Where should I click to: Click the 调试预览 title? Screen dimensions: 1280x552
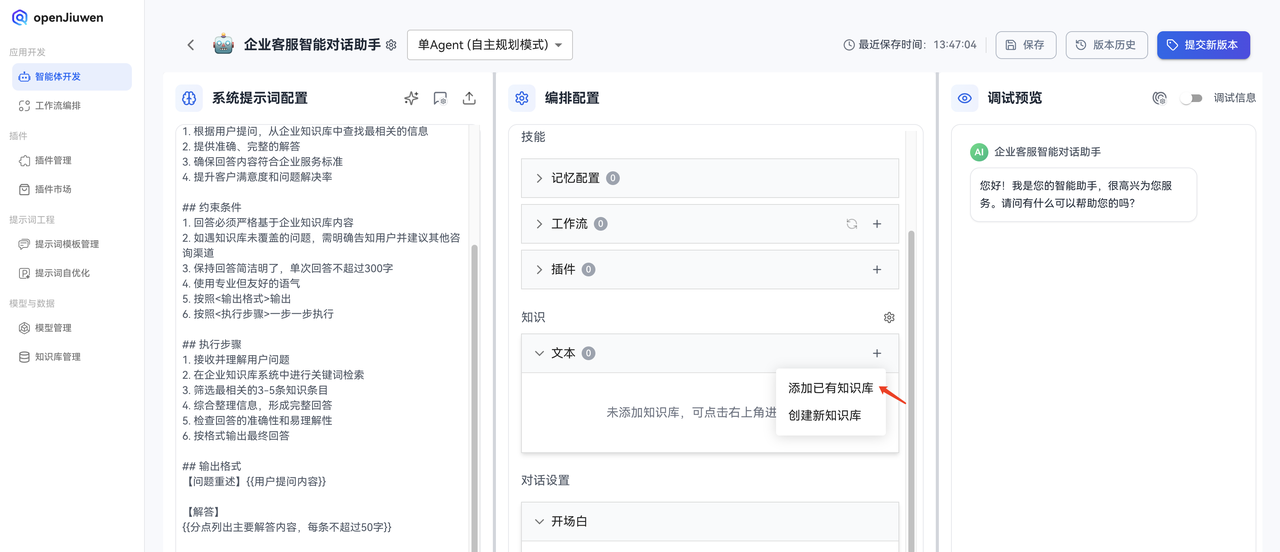pos(1015,98)
